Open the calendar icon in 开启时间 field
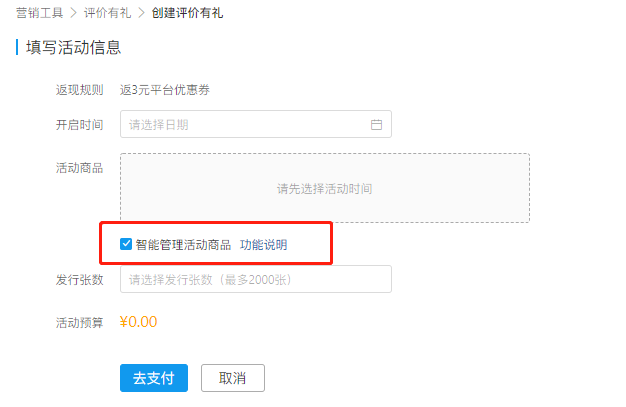 point(376,125)
